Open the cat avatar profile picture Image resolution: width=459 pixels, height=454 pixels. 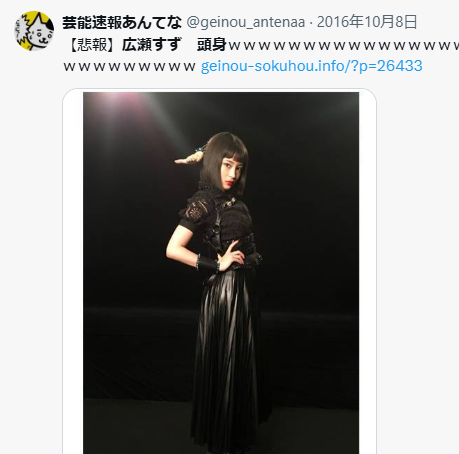pos(34,31)
